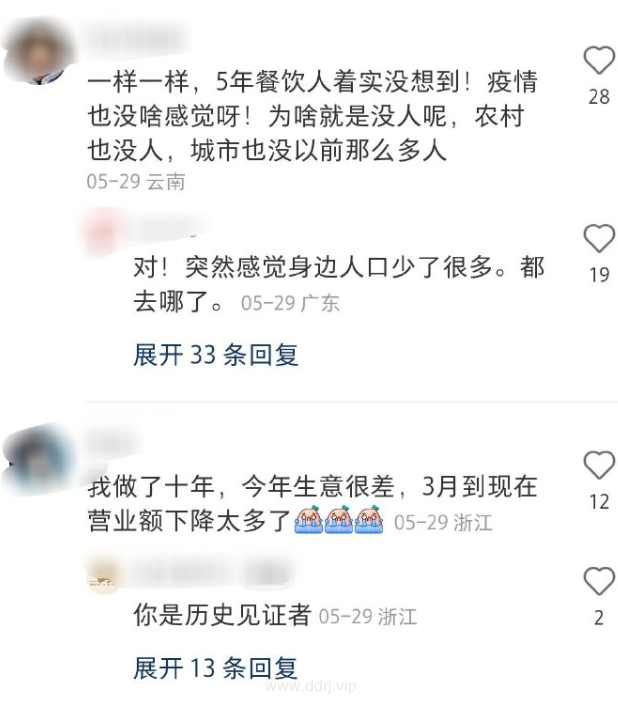Screen dimensions: 618x706
Task: Like the Guangdong reply with 19 likes
Action: 599,238
